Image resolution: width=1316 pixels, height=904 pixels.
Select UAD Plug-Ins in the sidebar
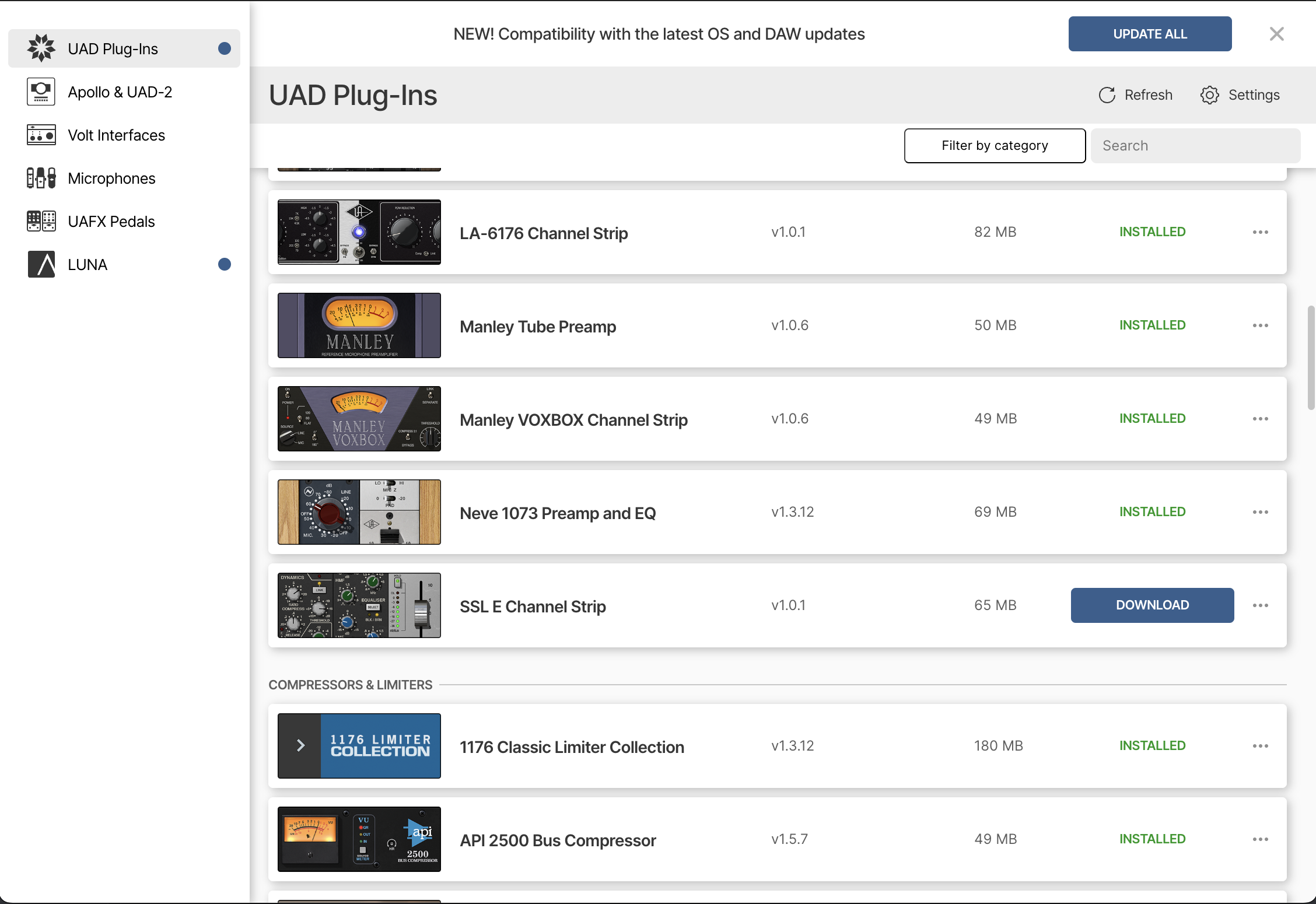pyautogui.click(x=124, y=48)
